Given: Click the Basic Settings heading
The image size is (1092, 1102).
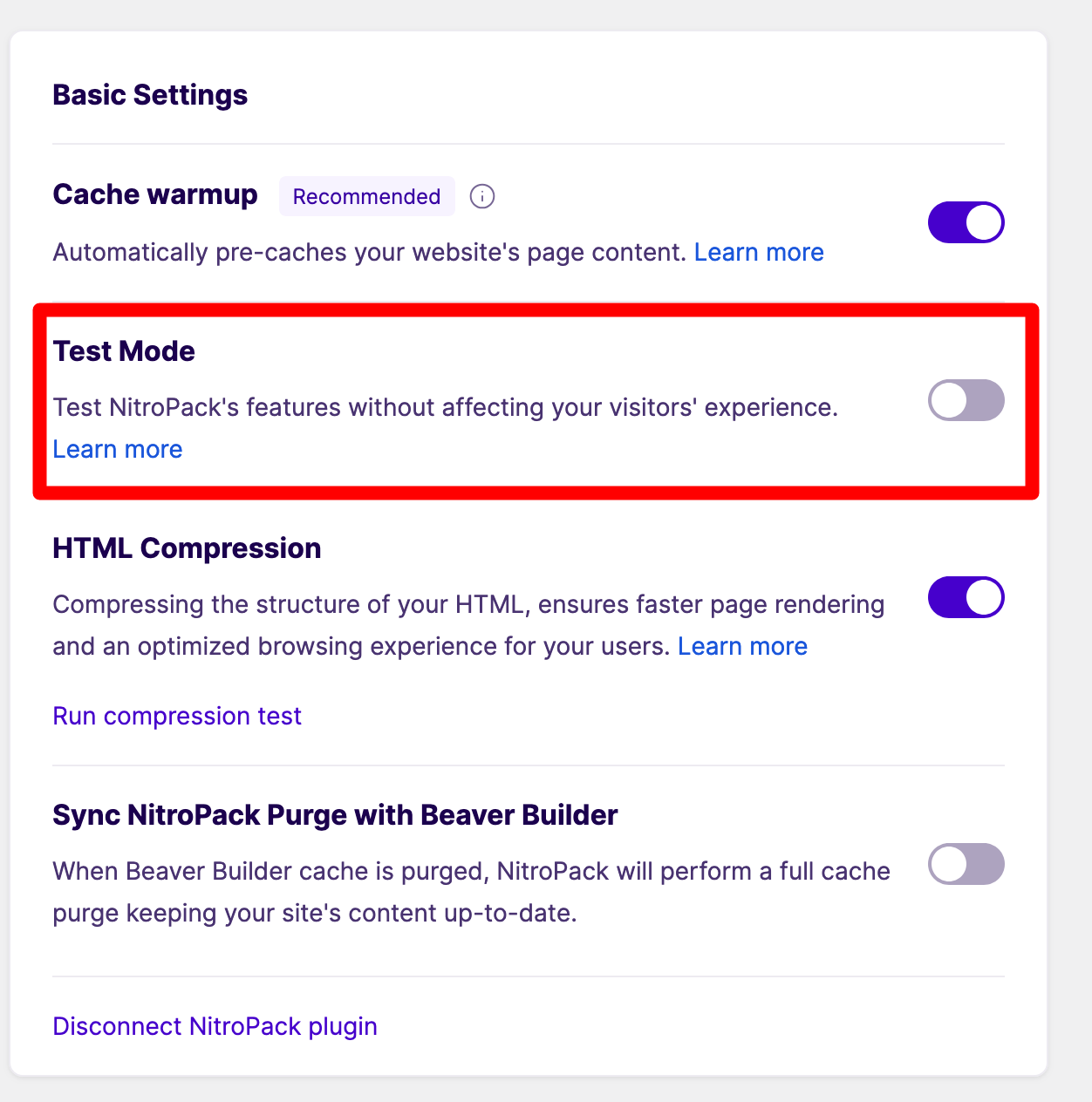Looking at the screenshot, I should [x=150, y=94].
